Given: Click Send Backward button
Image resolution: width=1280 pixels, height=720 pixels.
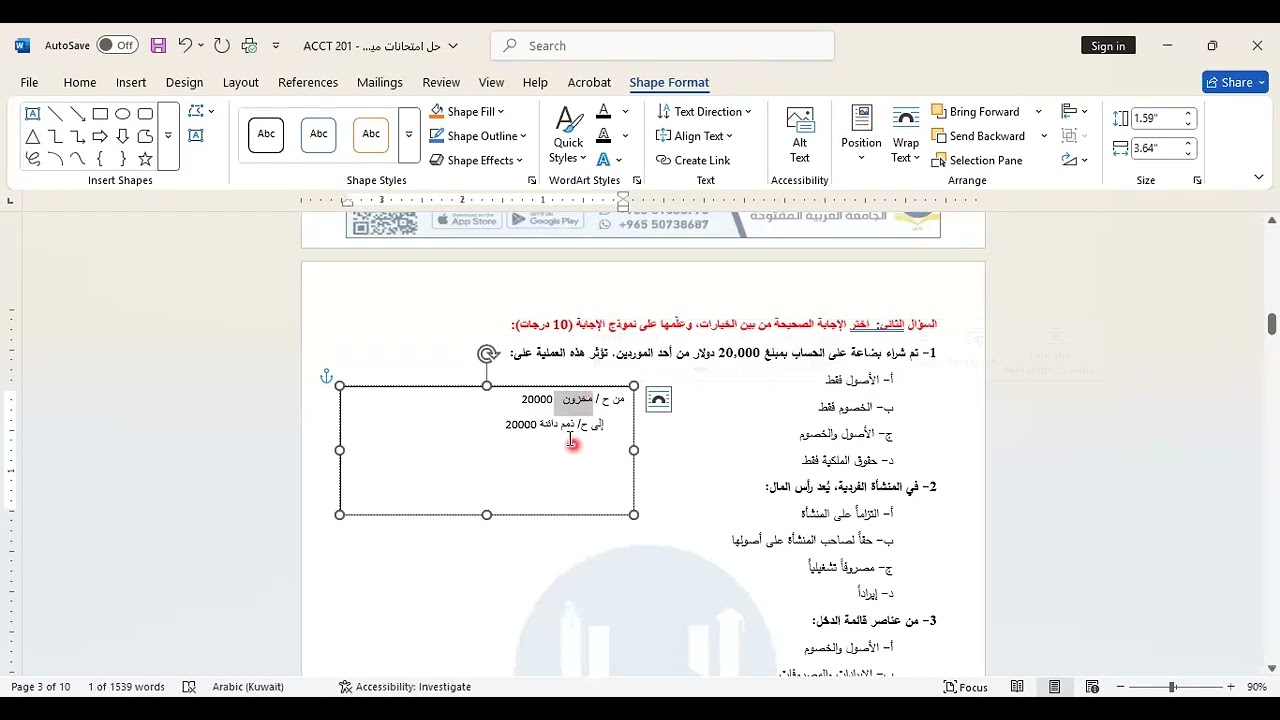Looking at the screenshot, I should tap(978, 136).
